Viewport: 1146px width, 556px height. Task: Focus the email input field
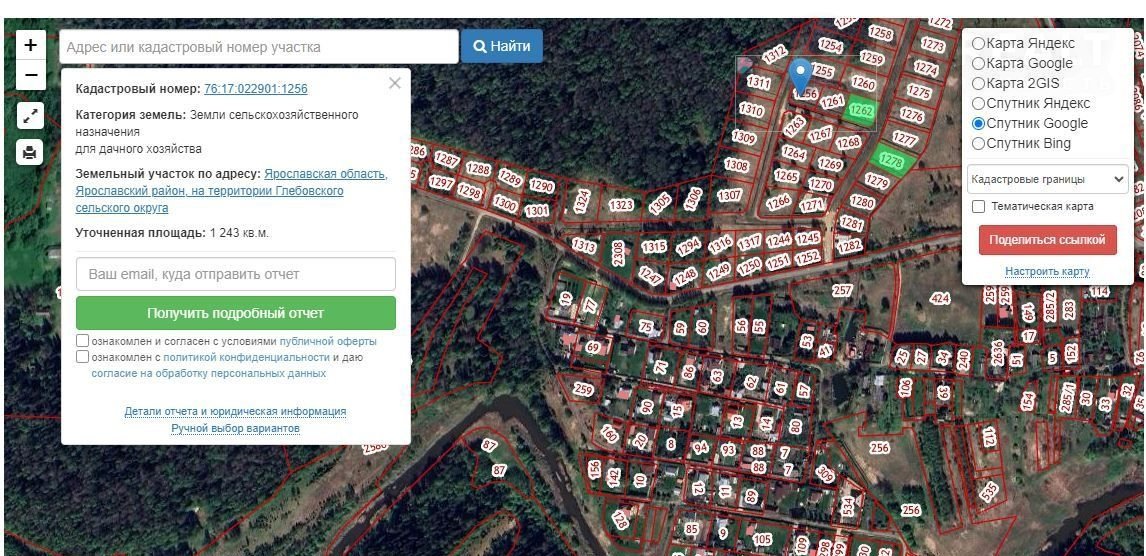click(235, 274)
